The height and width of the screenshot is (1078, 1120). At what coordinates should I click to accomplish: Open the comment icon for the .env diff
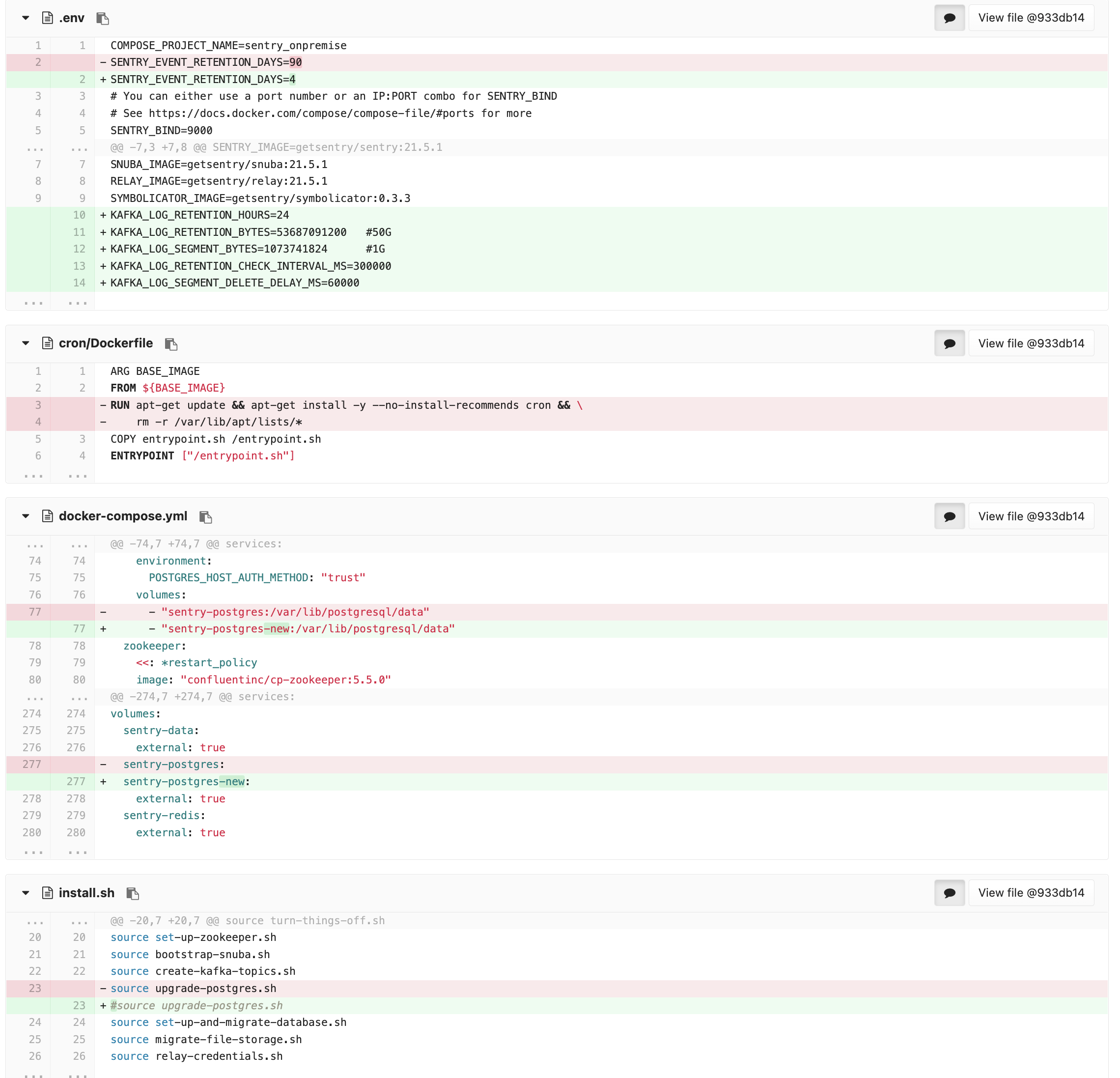pyautogui.click(x=949, y=18)
